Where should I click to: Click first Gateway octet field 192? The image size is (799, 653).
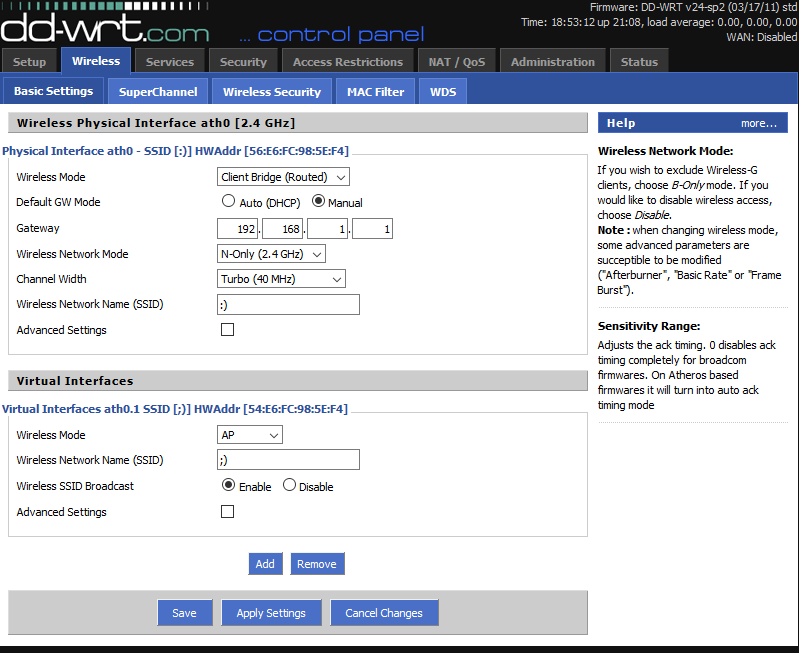click(238, 229)
